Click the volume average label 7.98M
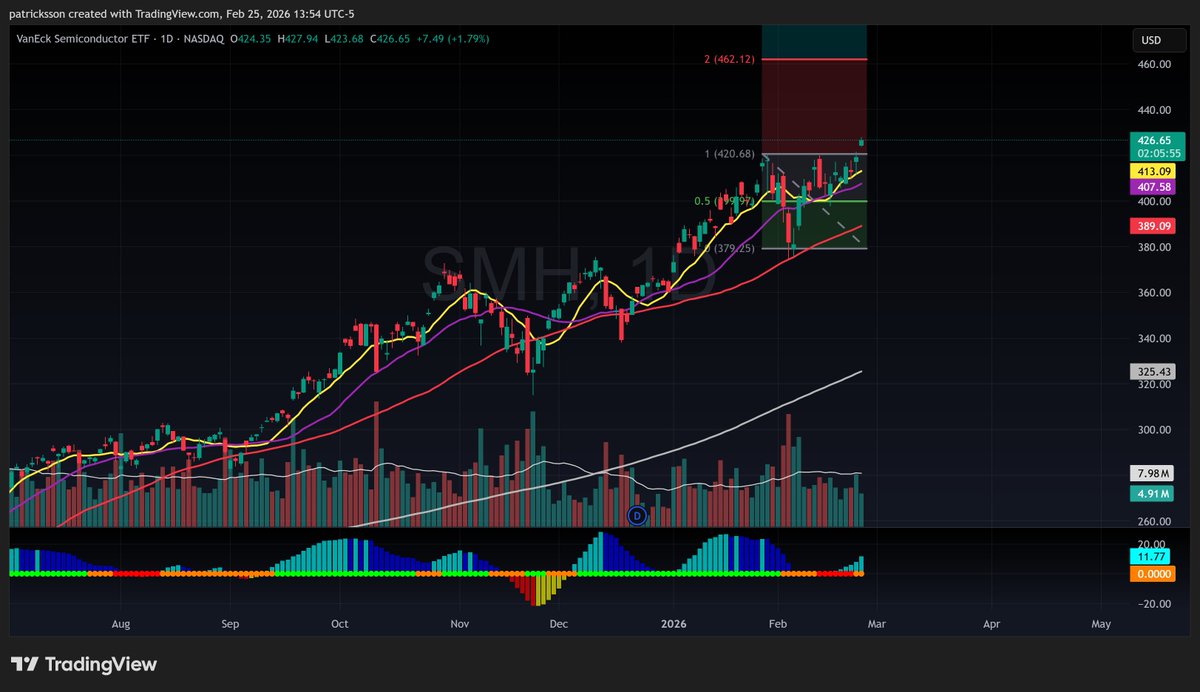The image size is (1200, 692). [x=1151, y=472]
